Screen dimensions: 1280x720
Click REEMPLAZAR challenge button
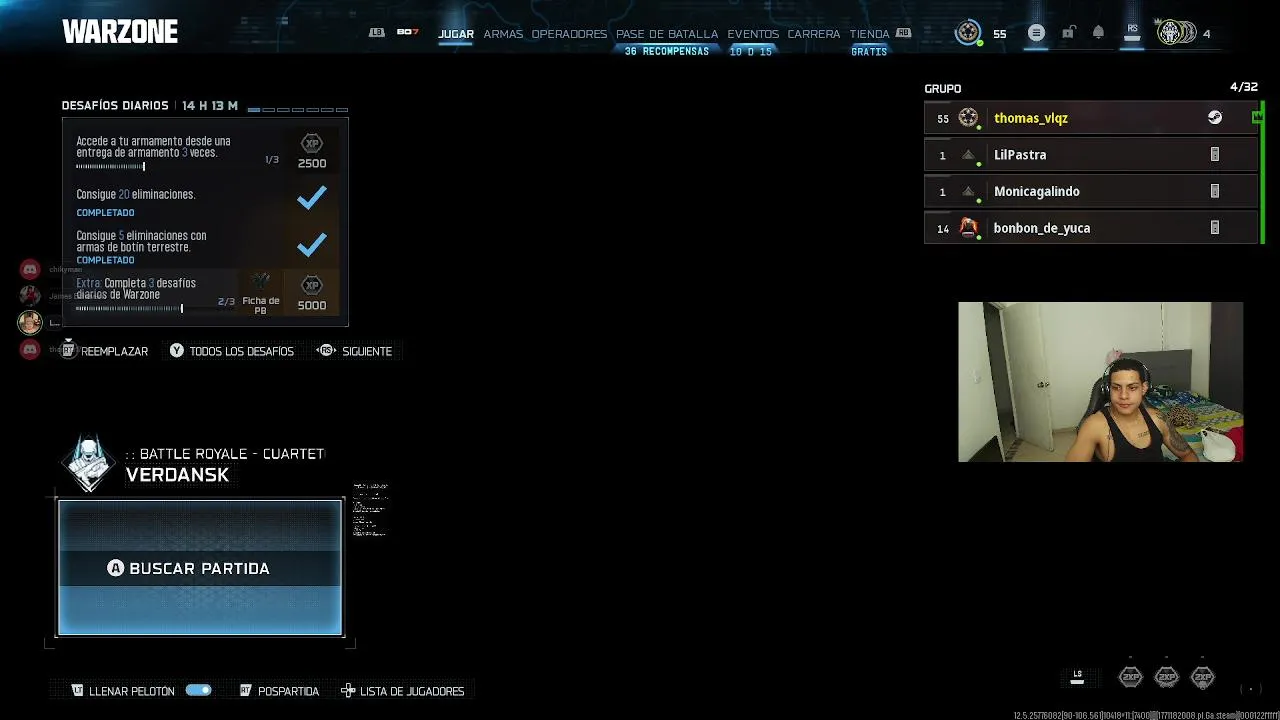(x=105, y=351)
